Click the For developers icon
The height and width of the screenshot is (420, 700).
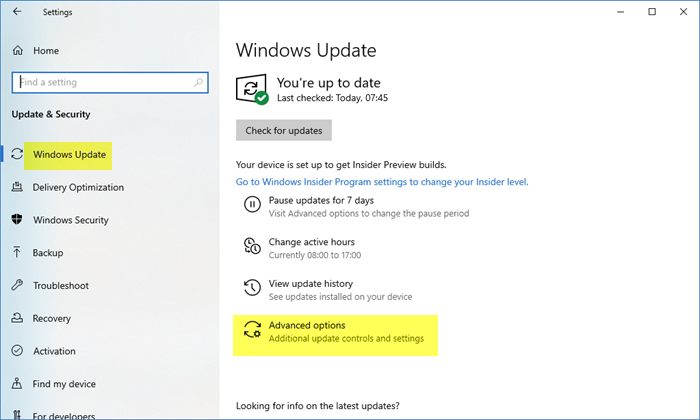17,415
